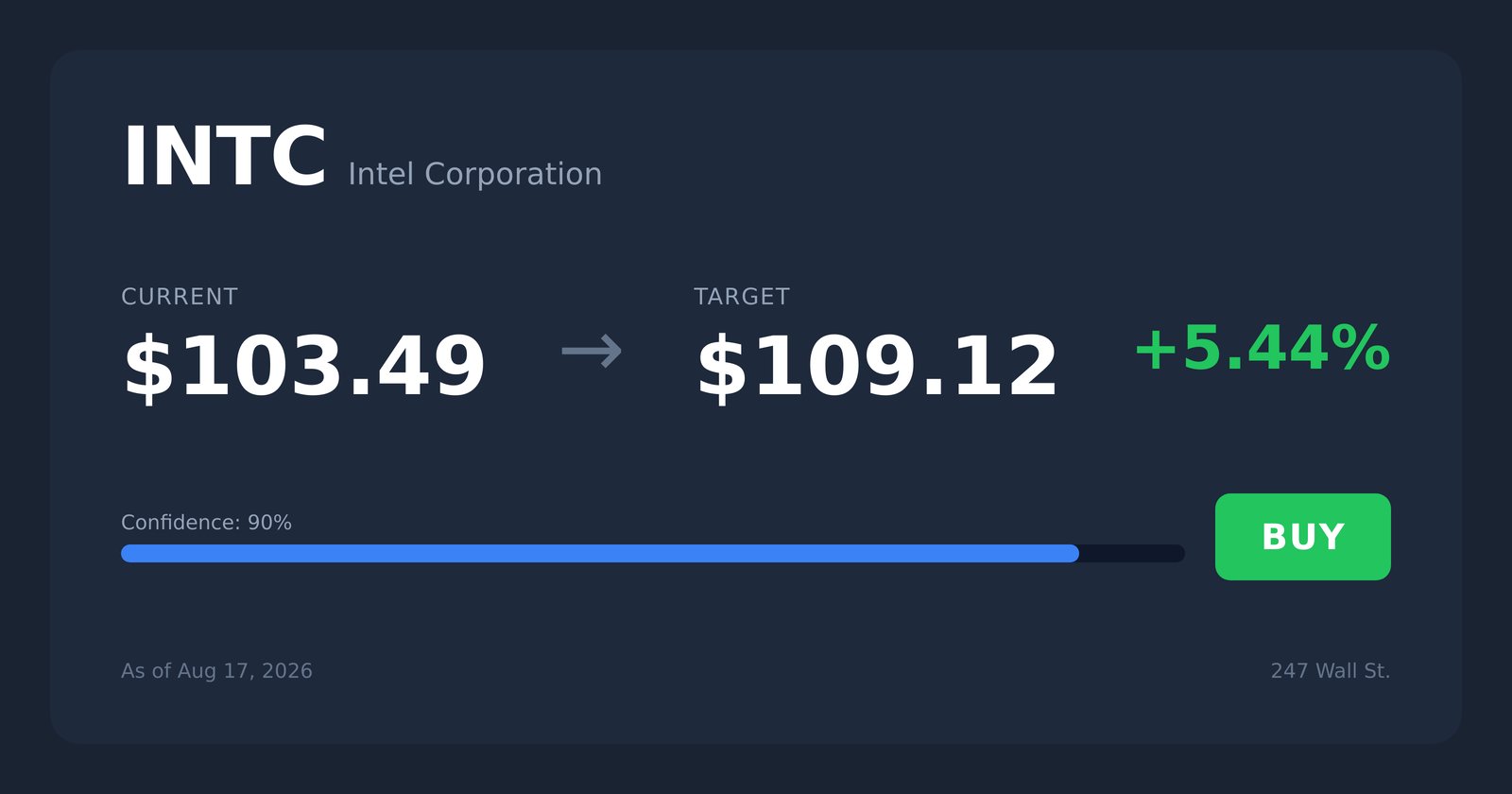Click the green BUY button
The height and width of the screenshot is (794, 1512).
coord(1302,537)
